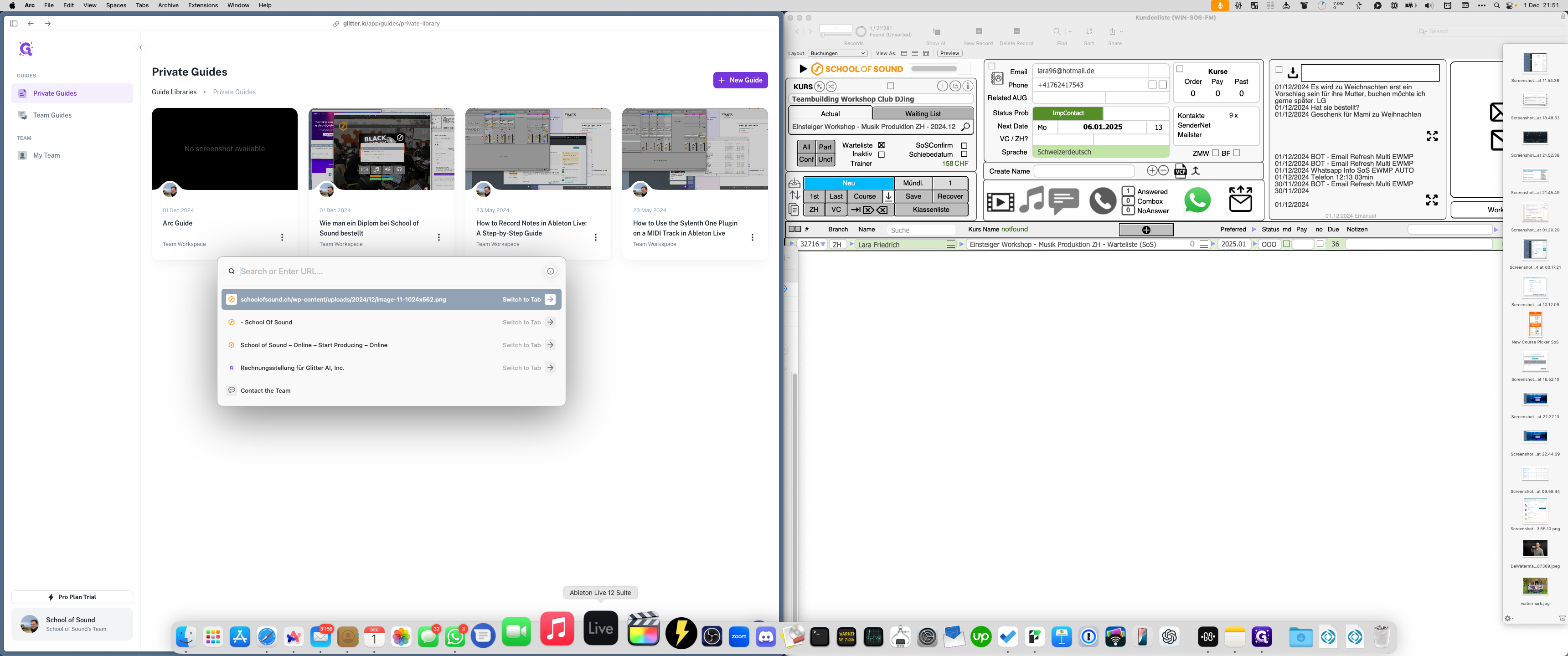Image resolution: width=1568 pixels, height=656 pixels.
Task: Open Ableton Live 12 Suite from the Dock
Action: click(600, 628)
